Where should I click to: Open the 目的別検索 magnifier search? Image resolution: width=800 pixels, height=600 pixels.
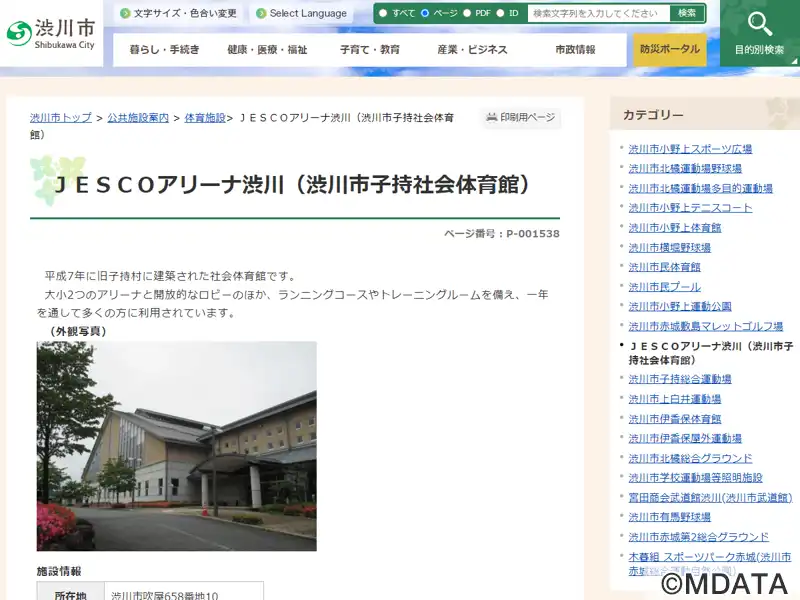point(760,33)
